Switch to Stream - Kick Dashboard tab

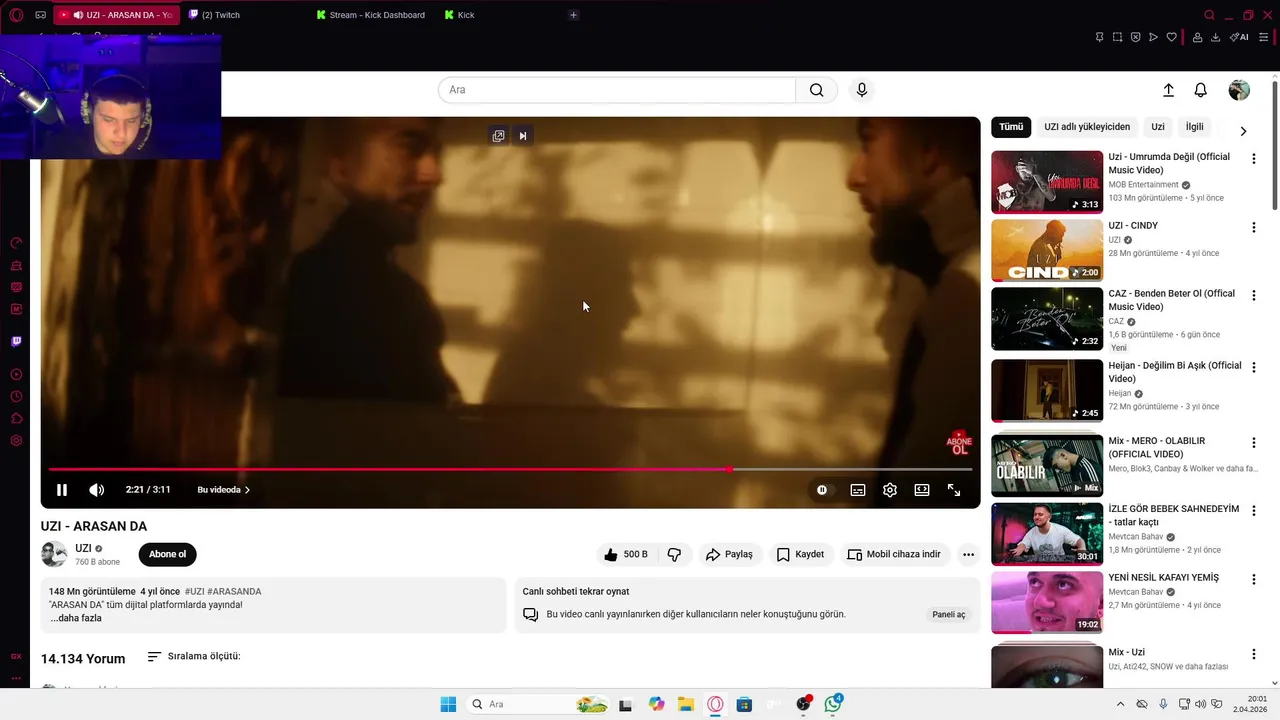tap(371, 15)
